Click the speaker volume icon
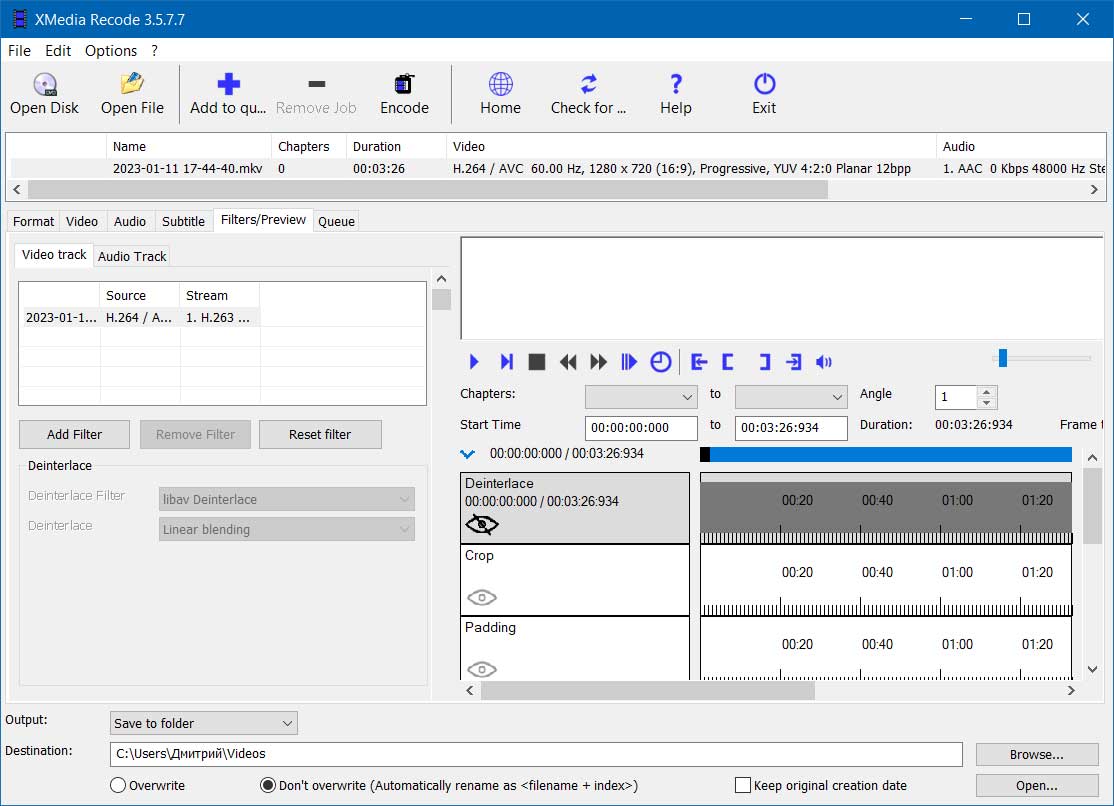This screenshot has width=1114, height=806. 823,362
